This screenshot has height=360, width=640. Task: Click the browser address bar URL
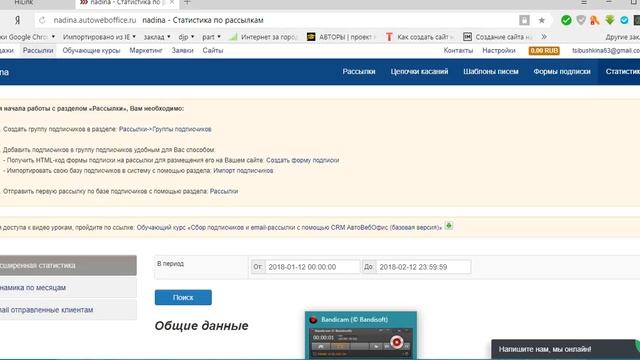pyautogui.click(x=95, y=20)
